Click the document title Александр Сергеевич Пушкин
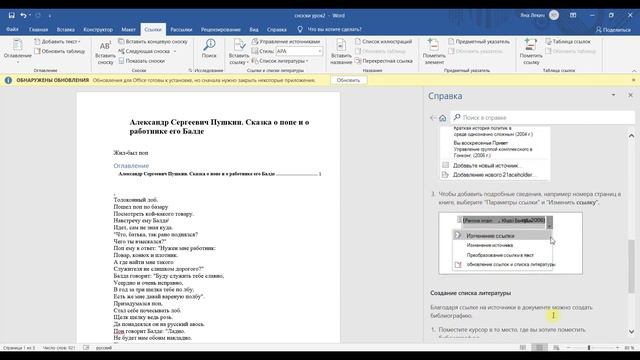 pyautogui.click(x=219, y=127)
